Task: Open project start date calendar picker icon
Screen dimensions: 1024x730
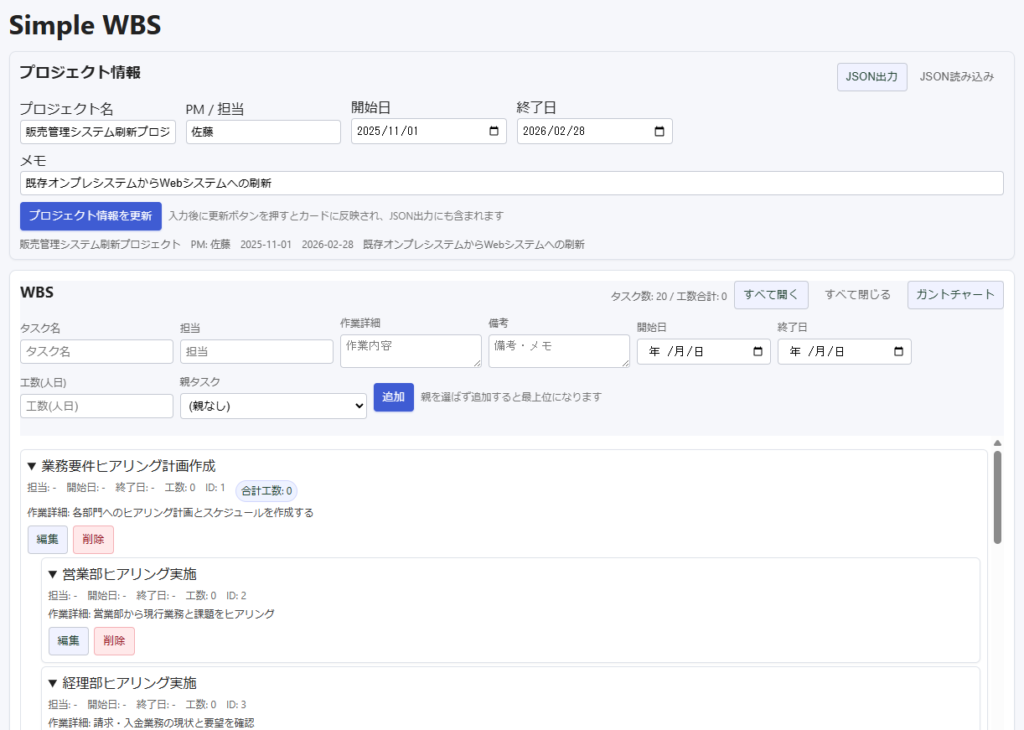Action: [x=494, y=132]
